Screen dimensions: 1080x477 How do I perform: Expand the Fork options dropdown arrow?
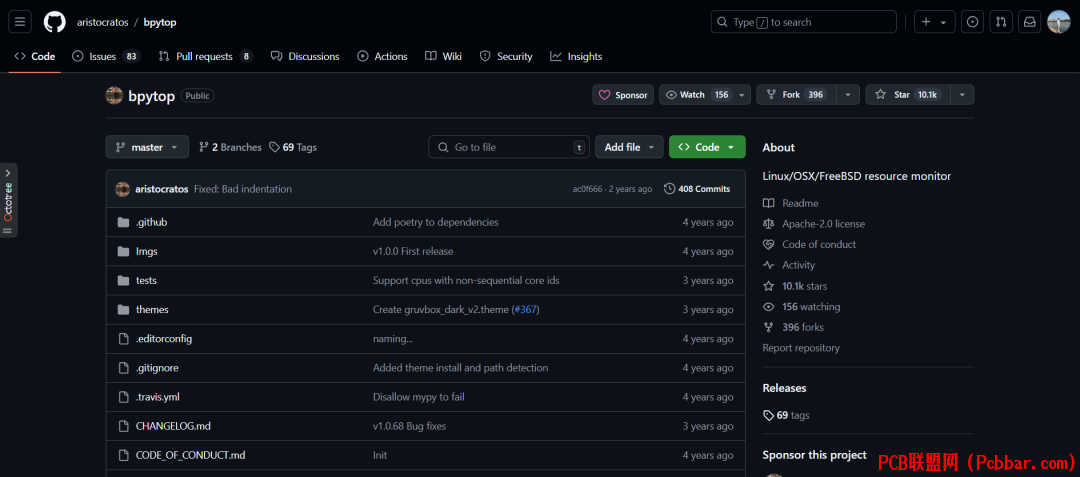point(848,95)
